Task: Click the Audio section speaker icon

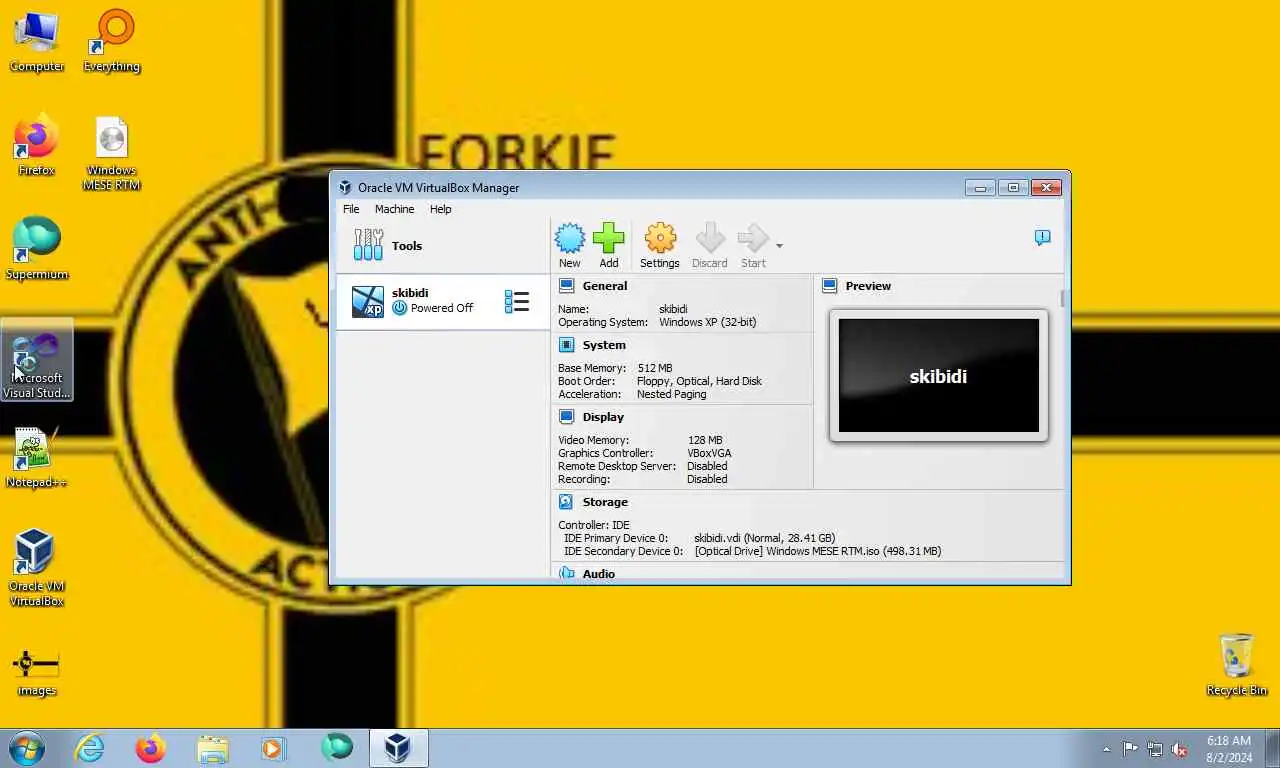Action: point(566,574)
